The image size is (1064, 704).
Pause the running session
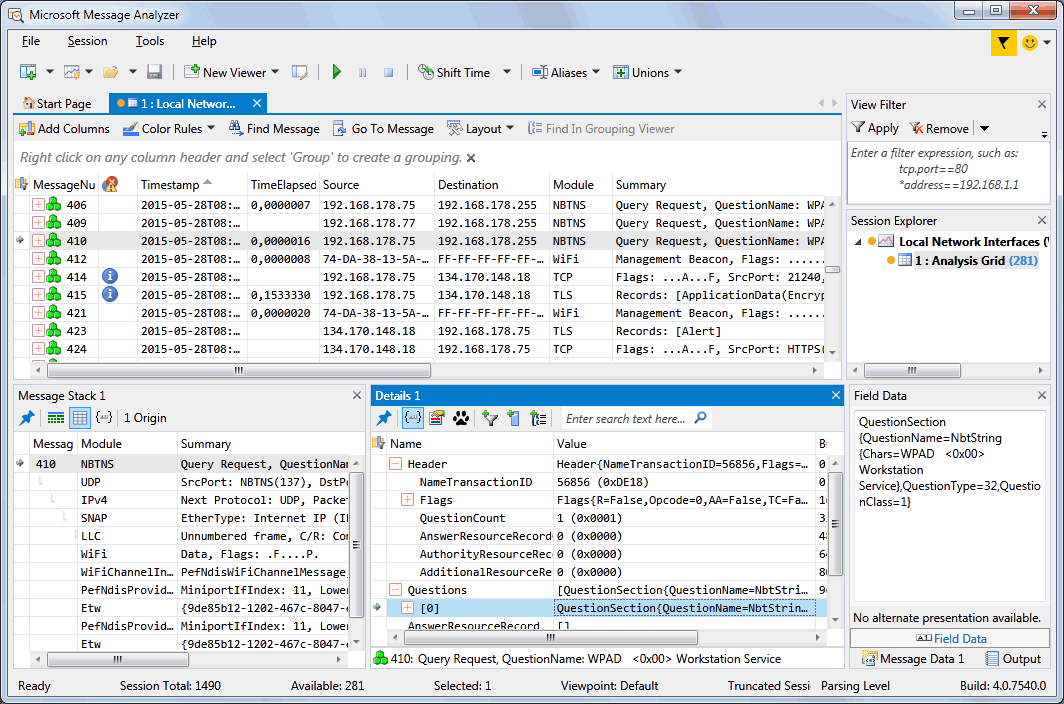pyautogui.click(x=363, y=73)
